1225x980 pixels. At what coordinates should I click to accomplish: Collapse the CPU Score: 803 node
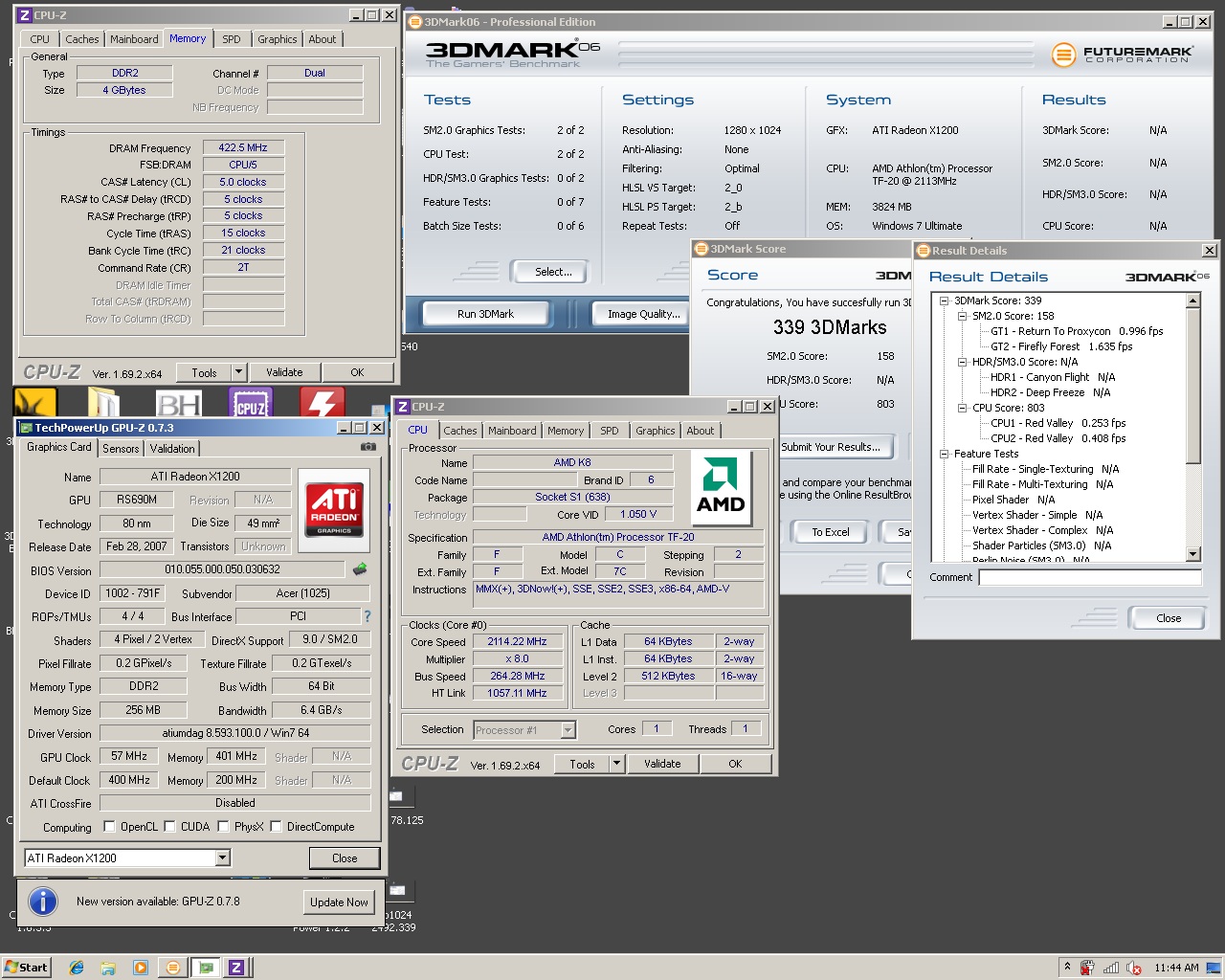962,408
